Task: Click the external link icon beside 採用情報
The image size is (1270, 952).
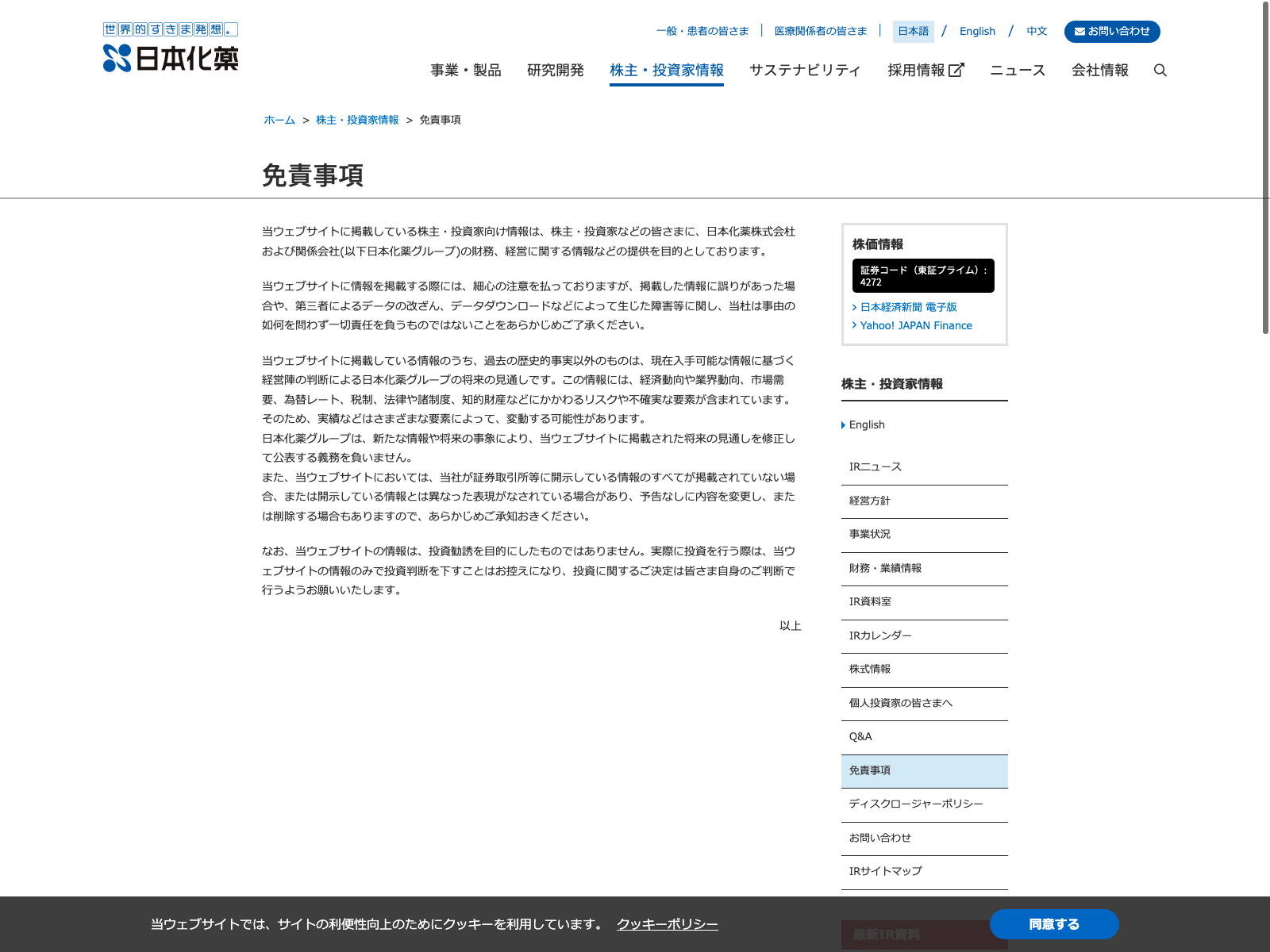Action: tap(956, 71)
